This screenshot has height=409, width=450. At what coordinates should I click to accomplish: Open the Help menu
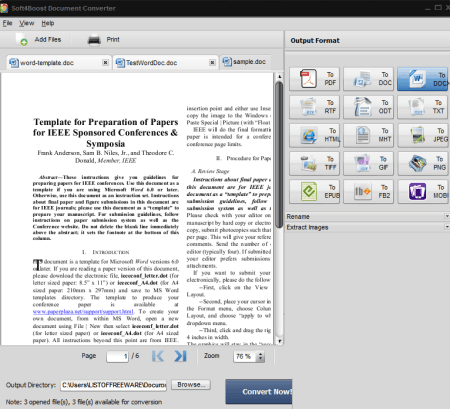(x=48, y=23)
